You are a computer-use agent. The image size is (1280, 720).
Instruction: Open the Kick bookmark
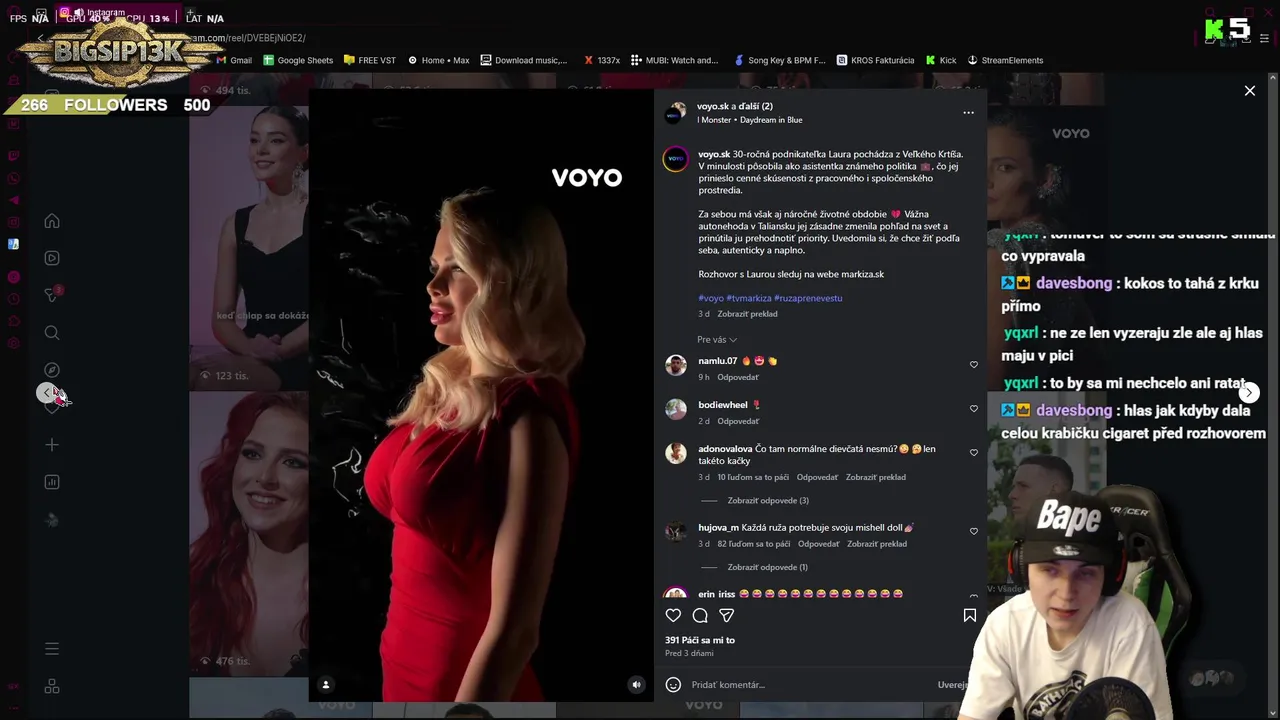(941, 60)
